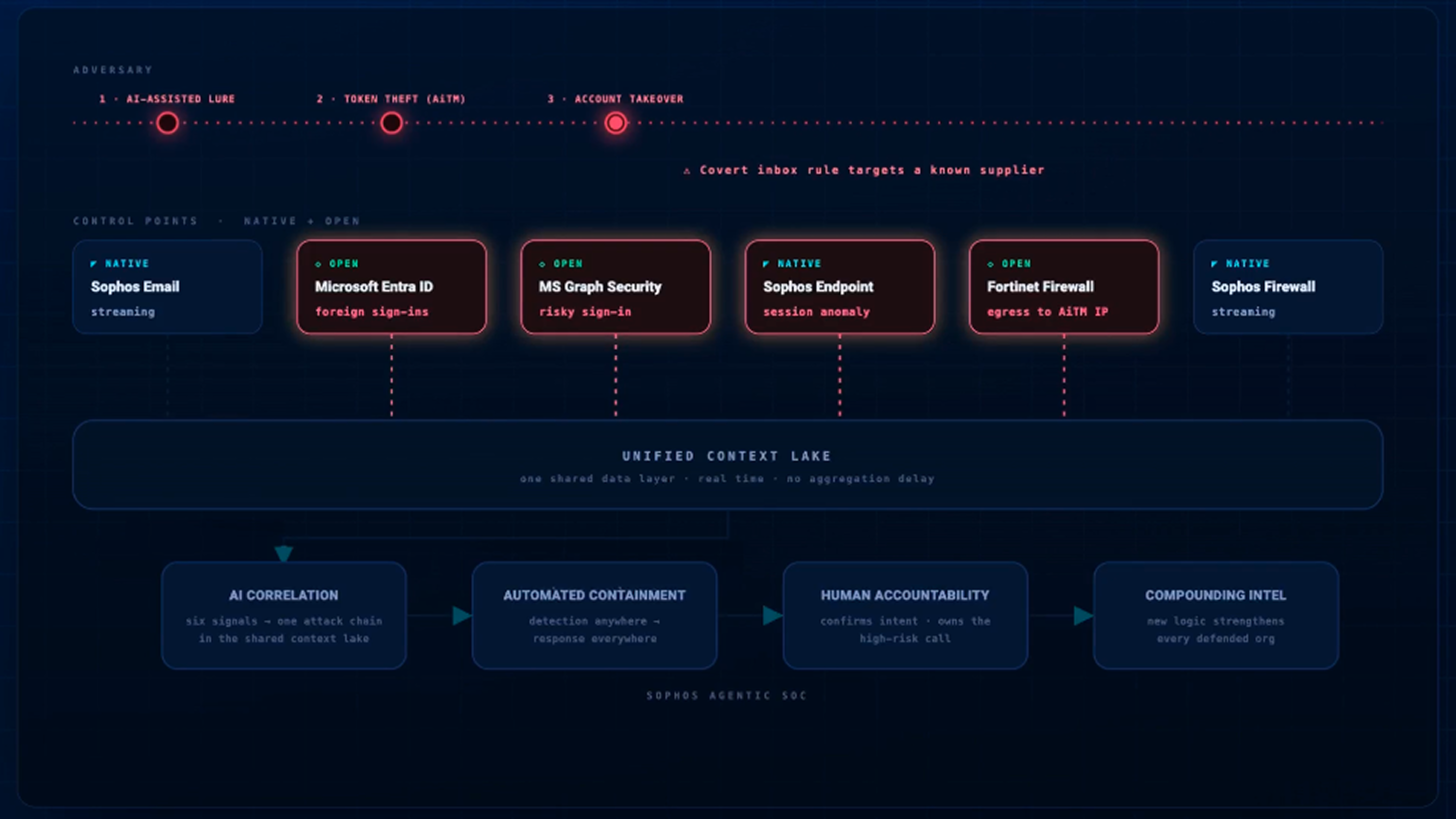Click the '3 · ACCOUNT TAKEOVER' label
Image resolution: width=1456 pixels, height=819 pixels.
[x=615, y=99]
